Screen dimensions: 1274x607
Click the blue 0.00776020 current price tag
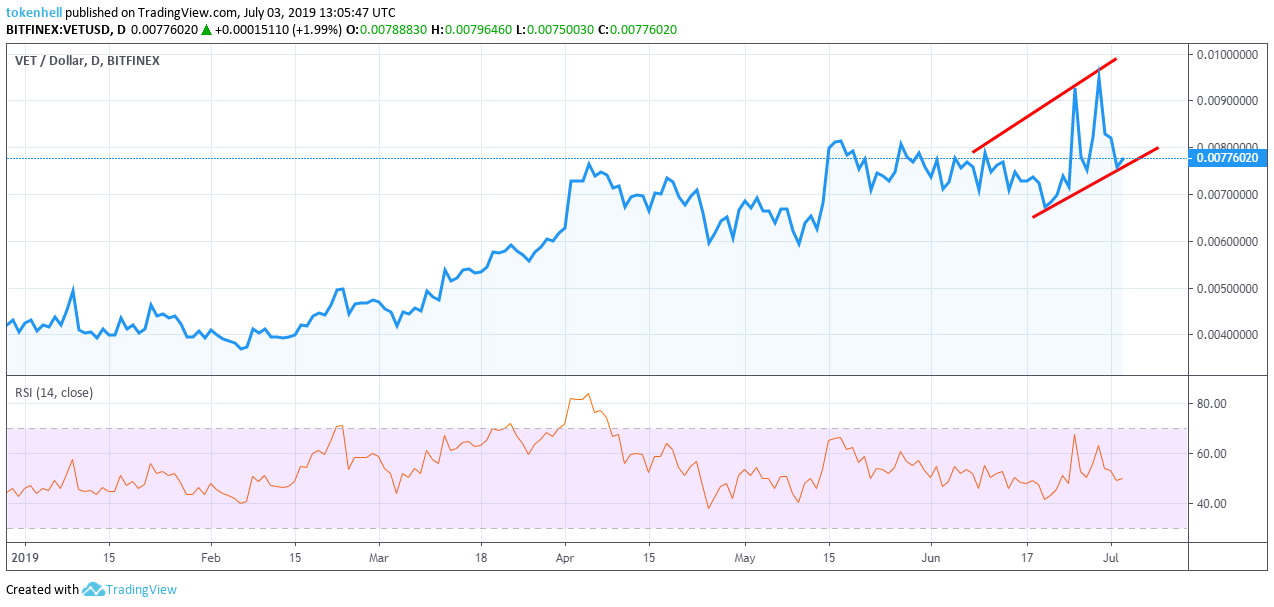tap(1230, 157)
